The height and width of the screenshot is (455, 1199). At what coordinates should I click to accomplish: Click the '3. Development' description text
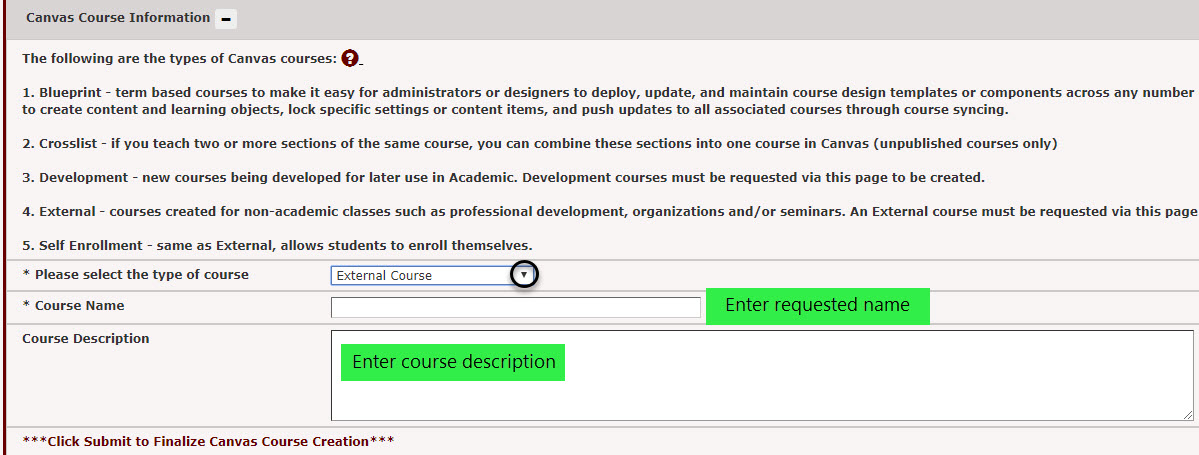[503, 178]
